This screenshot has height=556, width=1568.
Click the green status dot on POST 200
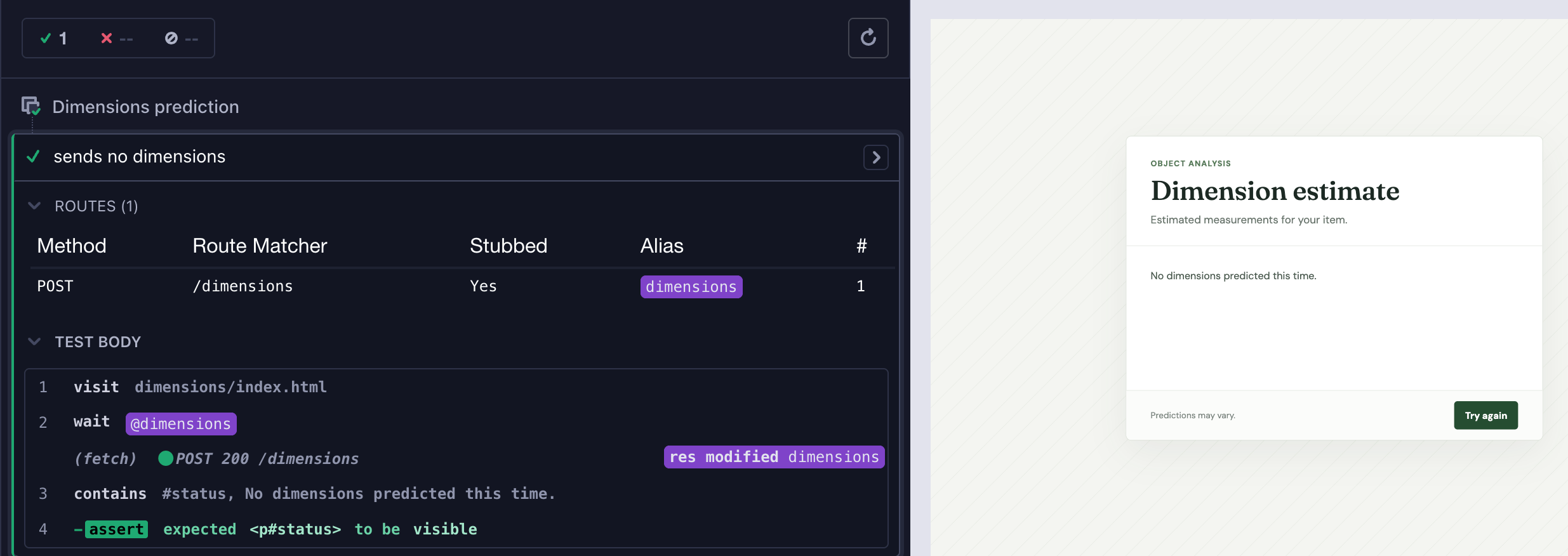click(166, 458)
